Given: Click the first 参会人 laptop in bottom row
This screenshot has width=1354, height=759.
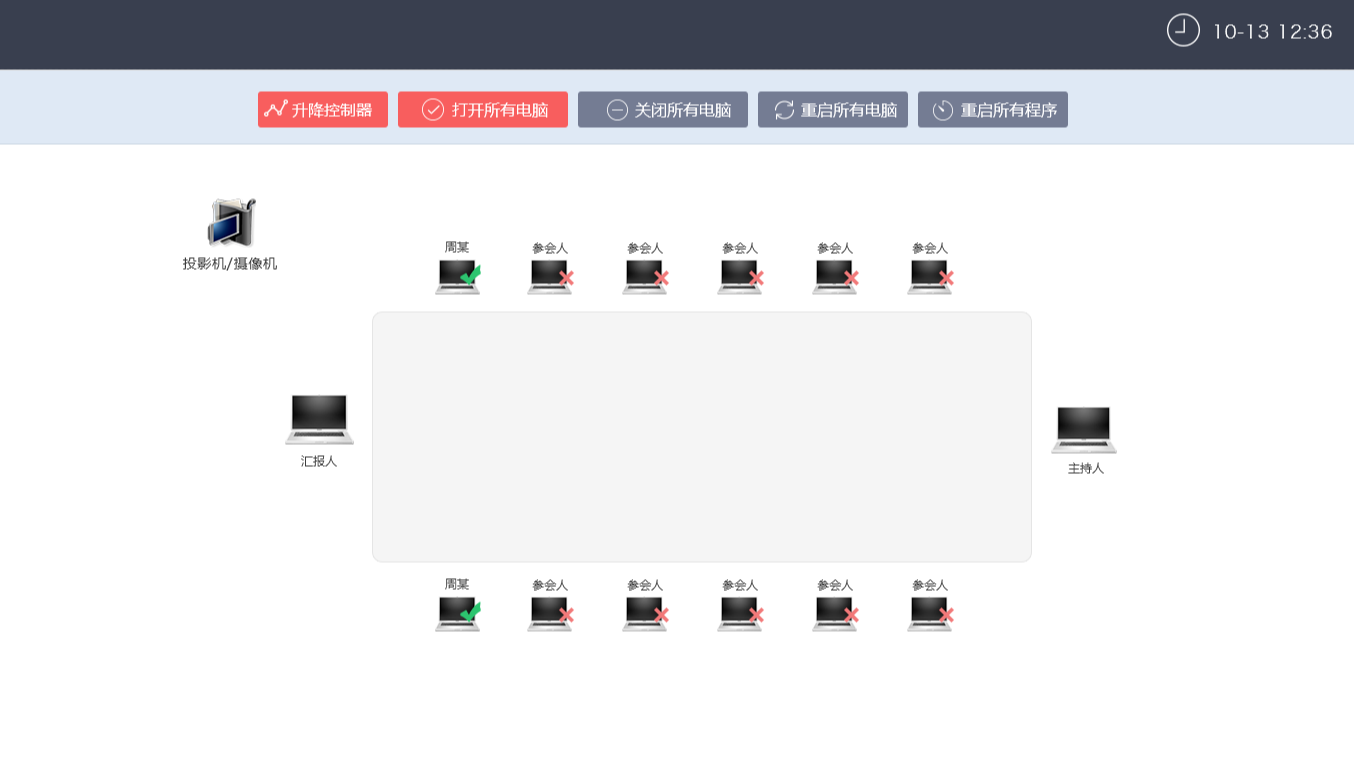Looking at the screenshot, I should pos(549,614).
